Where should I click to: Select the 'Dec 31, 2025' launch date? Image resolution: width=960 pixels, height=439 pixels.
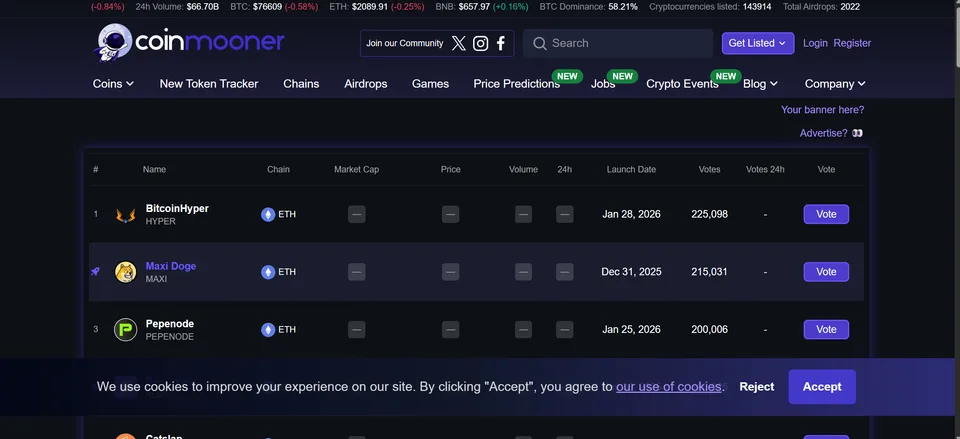[x=631, y=272]
